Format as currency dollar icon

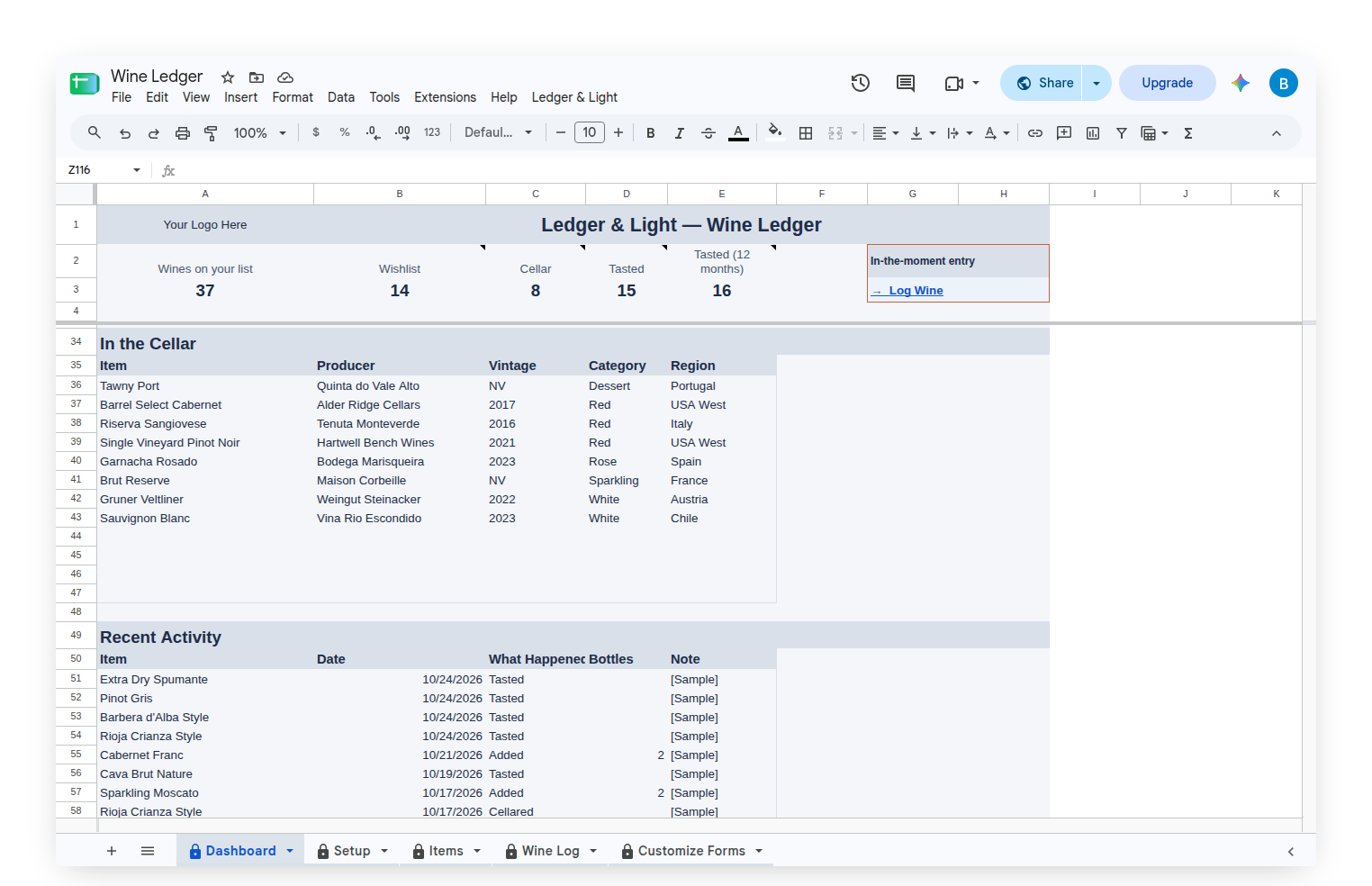click(x=316, y=132)
